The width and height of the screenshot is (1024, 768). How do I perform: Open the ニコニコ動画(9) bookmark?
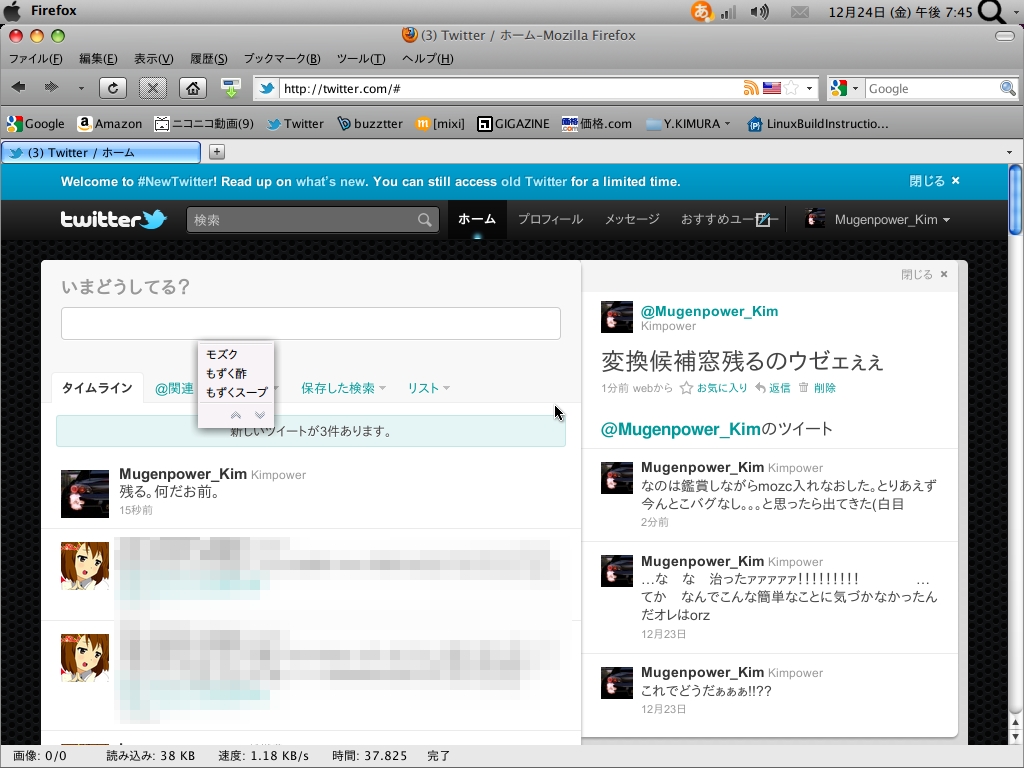[204, 123]
